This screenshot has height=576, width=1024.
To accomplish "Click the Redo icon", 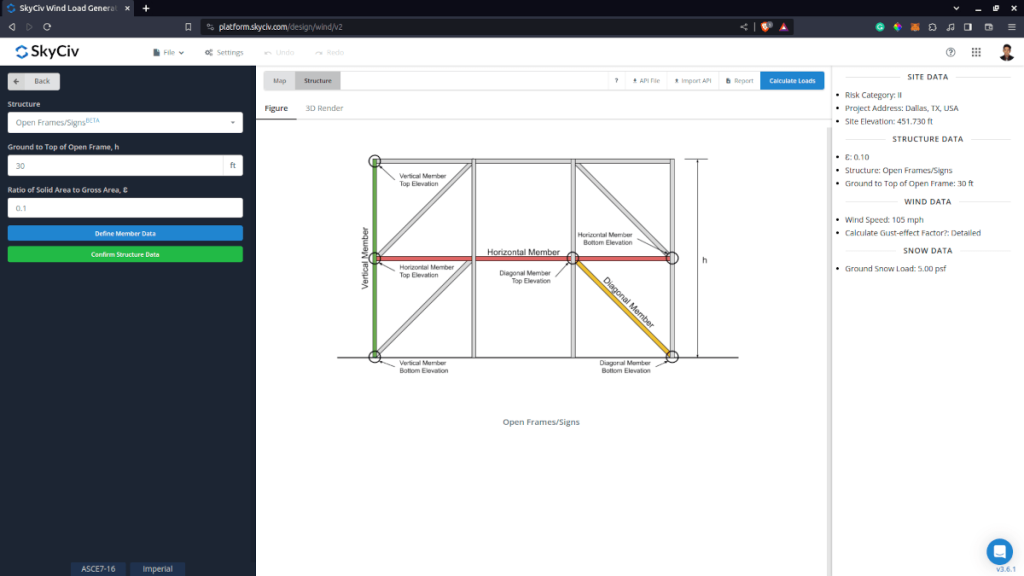I will coord(330,52).
